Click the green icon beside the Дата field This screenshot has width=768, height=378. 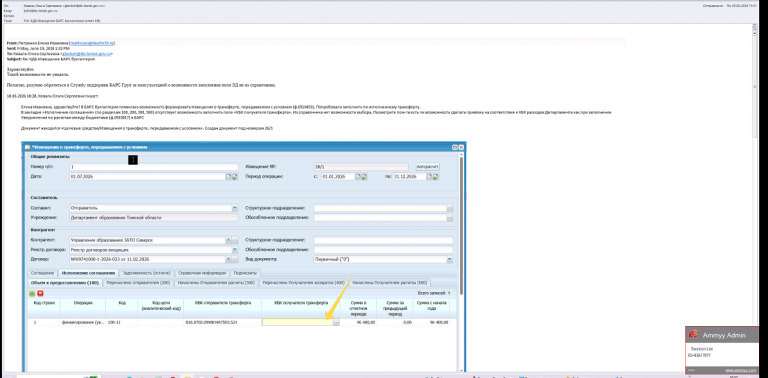[234, 176]
